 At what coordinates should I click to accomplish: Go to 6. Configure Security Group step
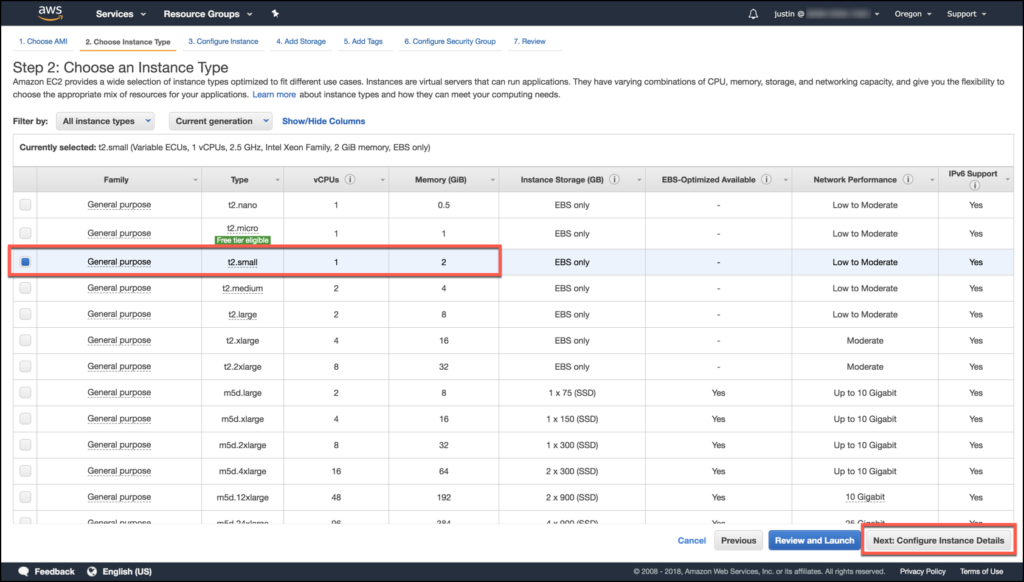click(x=450, y=41)
